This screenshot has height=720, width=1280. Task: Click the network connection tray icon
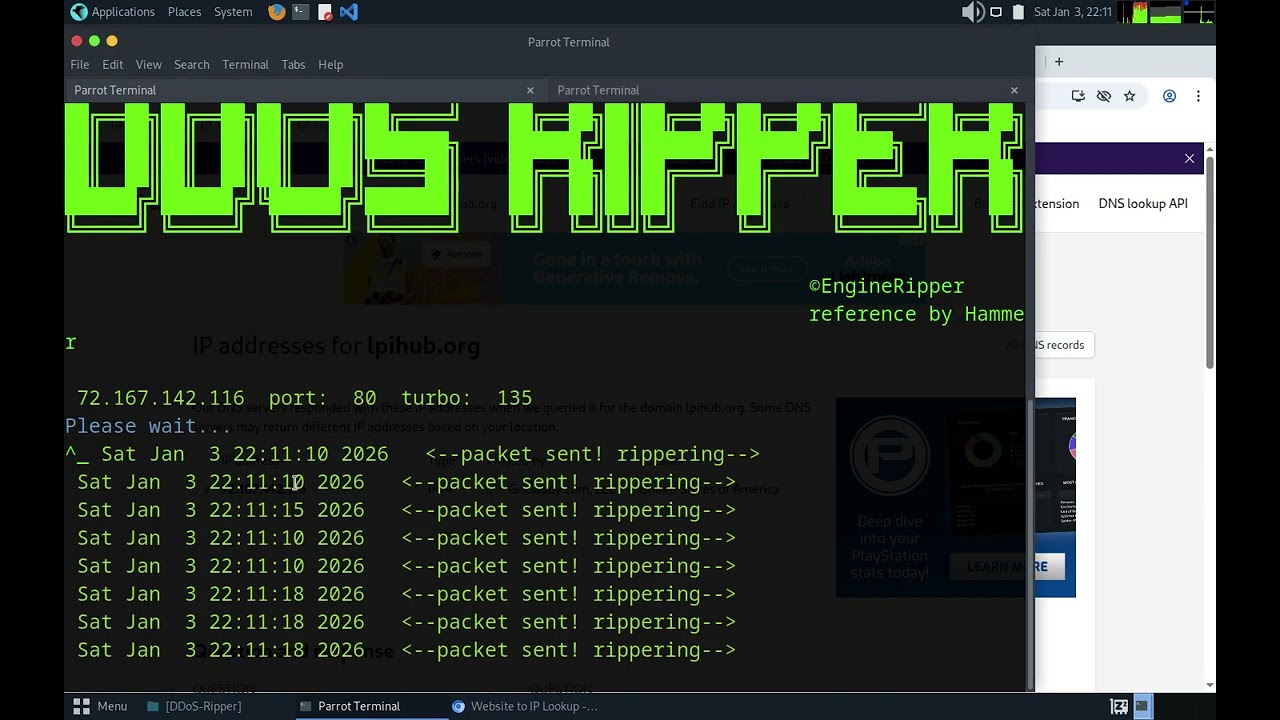coord(996,12)
